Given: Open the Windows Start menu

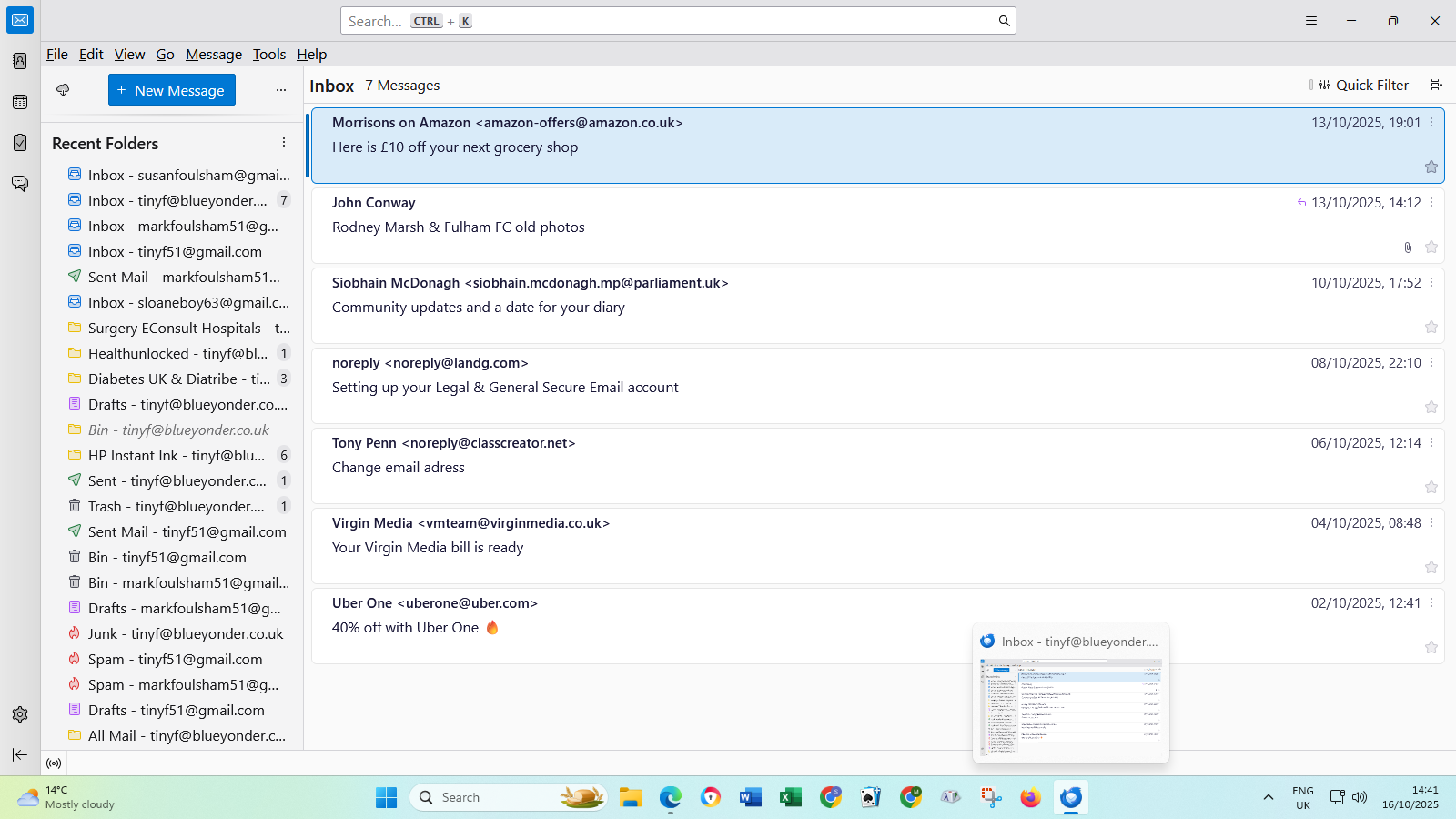Looking at the screenshot, I should (x=386, y=797).
